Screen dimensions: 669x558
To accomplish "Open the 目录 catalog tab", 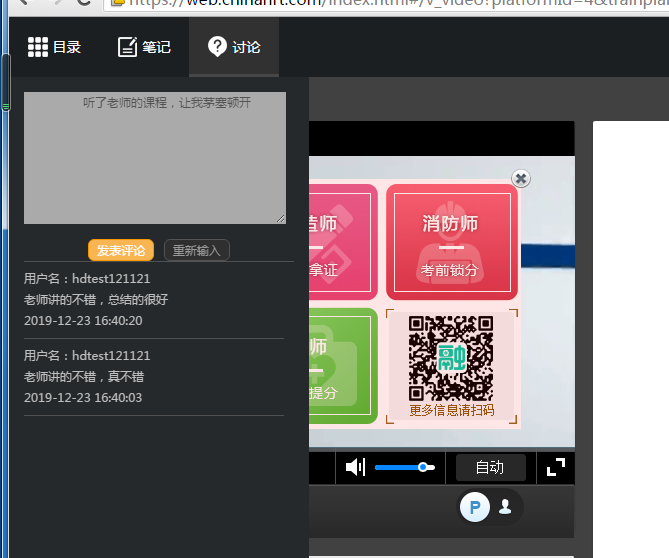I will [x=54, y=47].
